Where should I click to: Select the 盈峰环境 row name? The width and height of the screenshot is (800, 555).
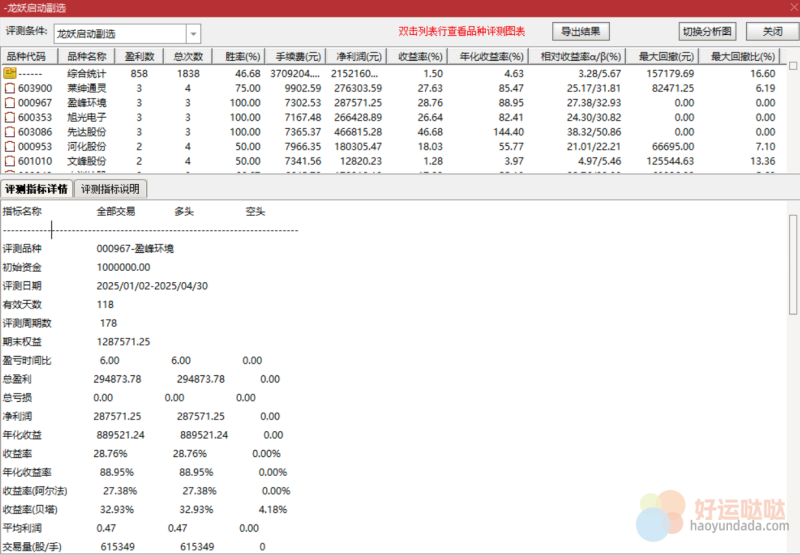pos(87,103)
